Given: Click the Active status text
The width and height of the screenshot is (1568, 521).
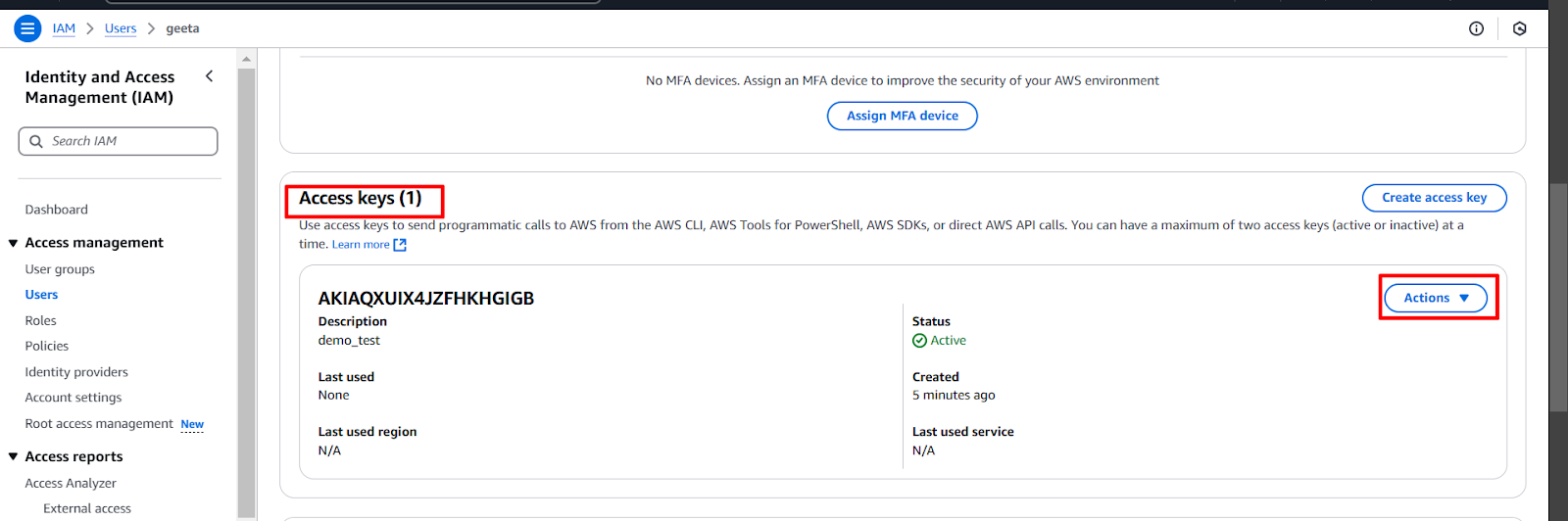Looking at the screenshot, I should [x=949, y=341].
